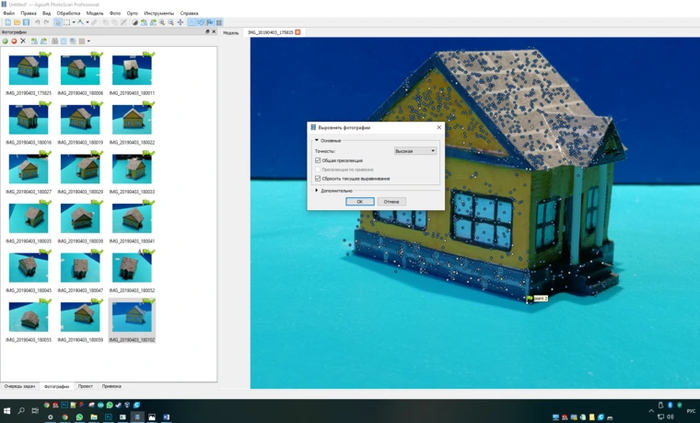Image resolution: width=700 pixels, height=423 pixels.
Task: Click the Save project toolbar icon
Action: tap(25, 22)
